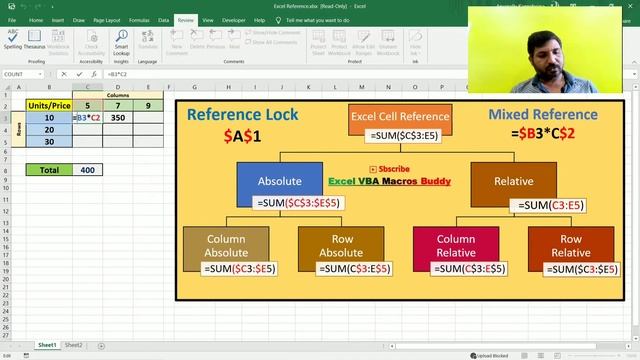Click Excel VBA Macros Buddy link
The image size is (640, 360).
[389, 181]
